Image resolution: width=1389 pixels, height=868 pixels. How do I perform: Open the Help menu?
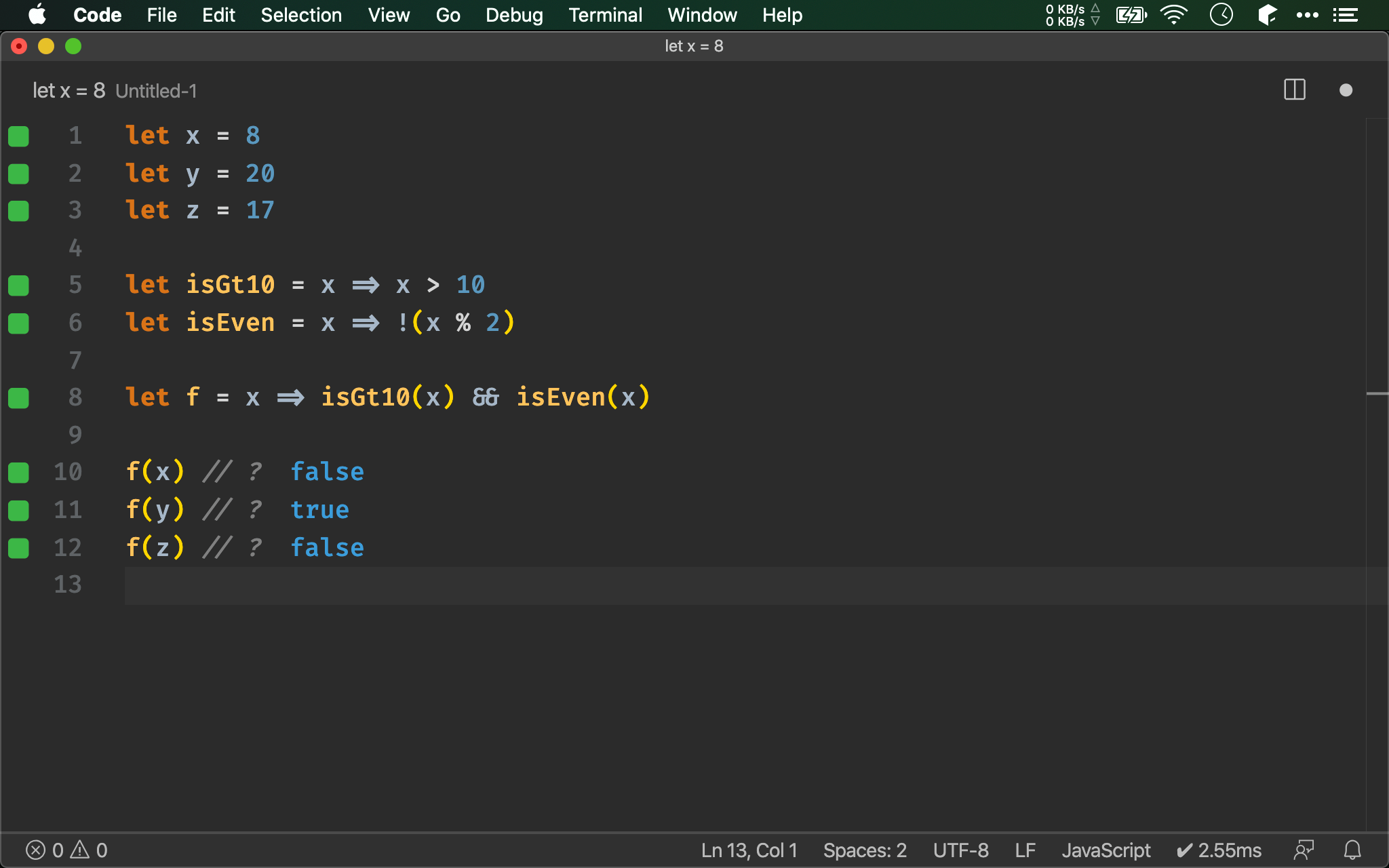782,15
